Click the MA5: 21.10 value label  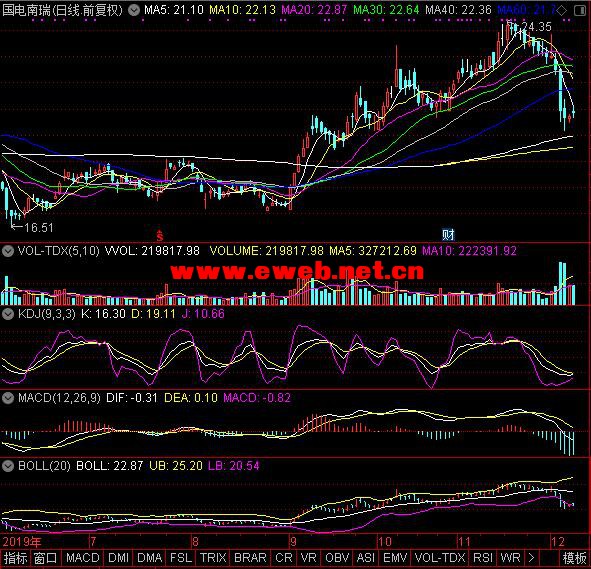coord(174,10)
